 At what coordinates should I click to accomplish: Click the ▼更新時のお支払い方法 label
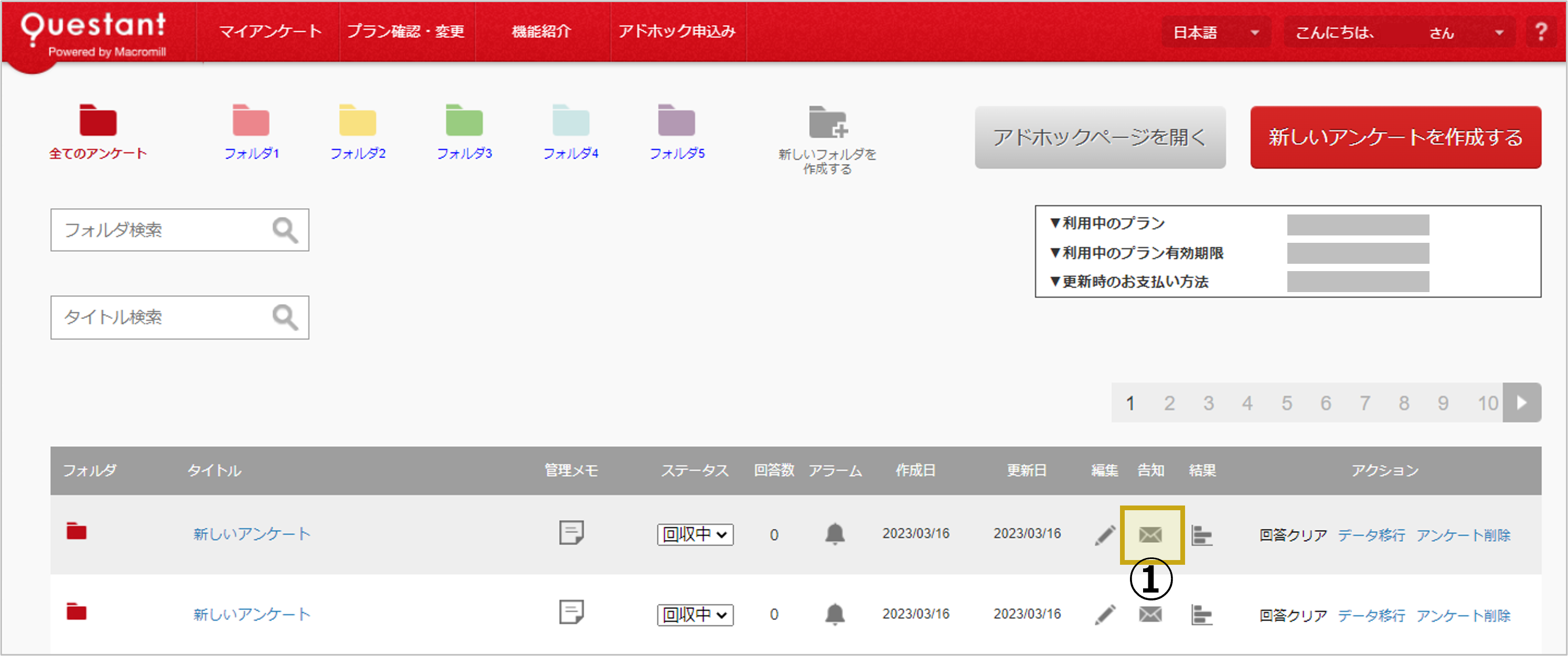tap(1129, 282)
